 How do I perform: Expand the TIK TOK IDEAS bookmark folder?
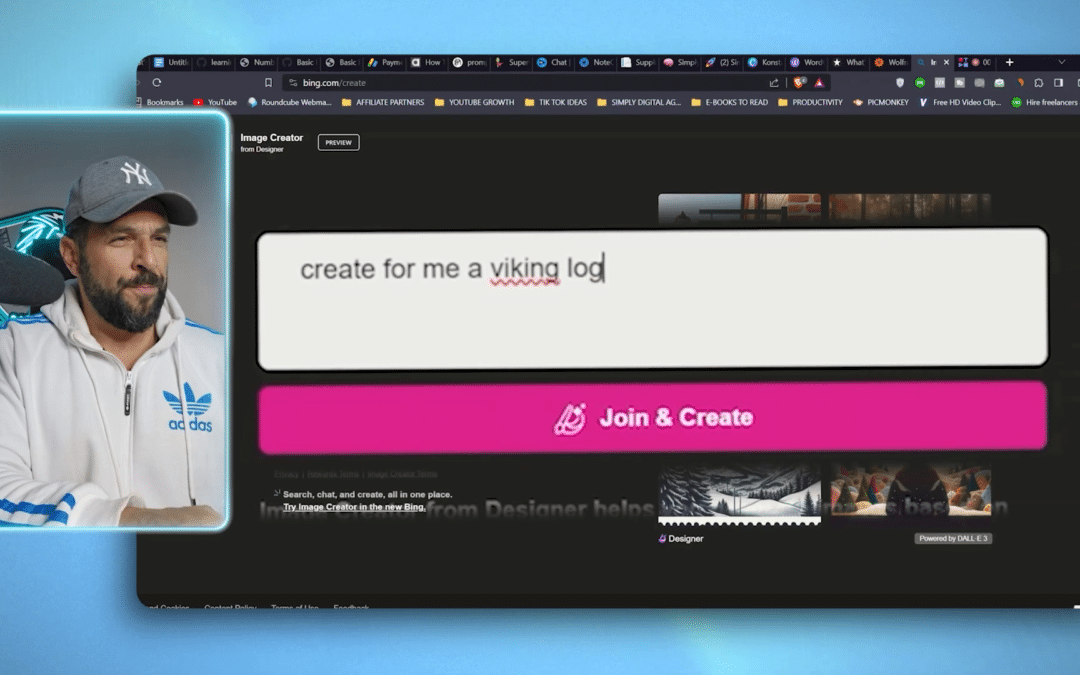556,102
